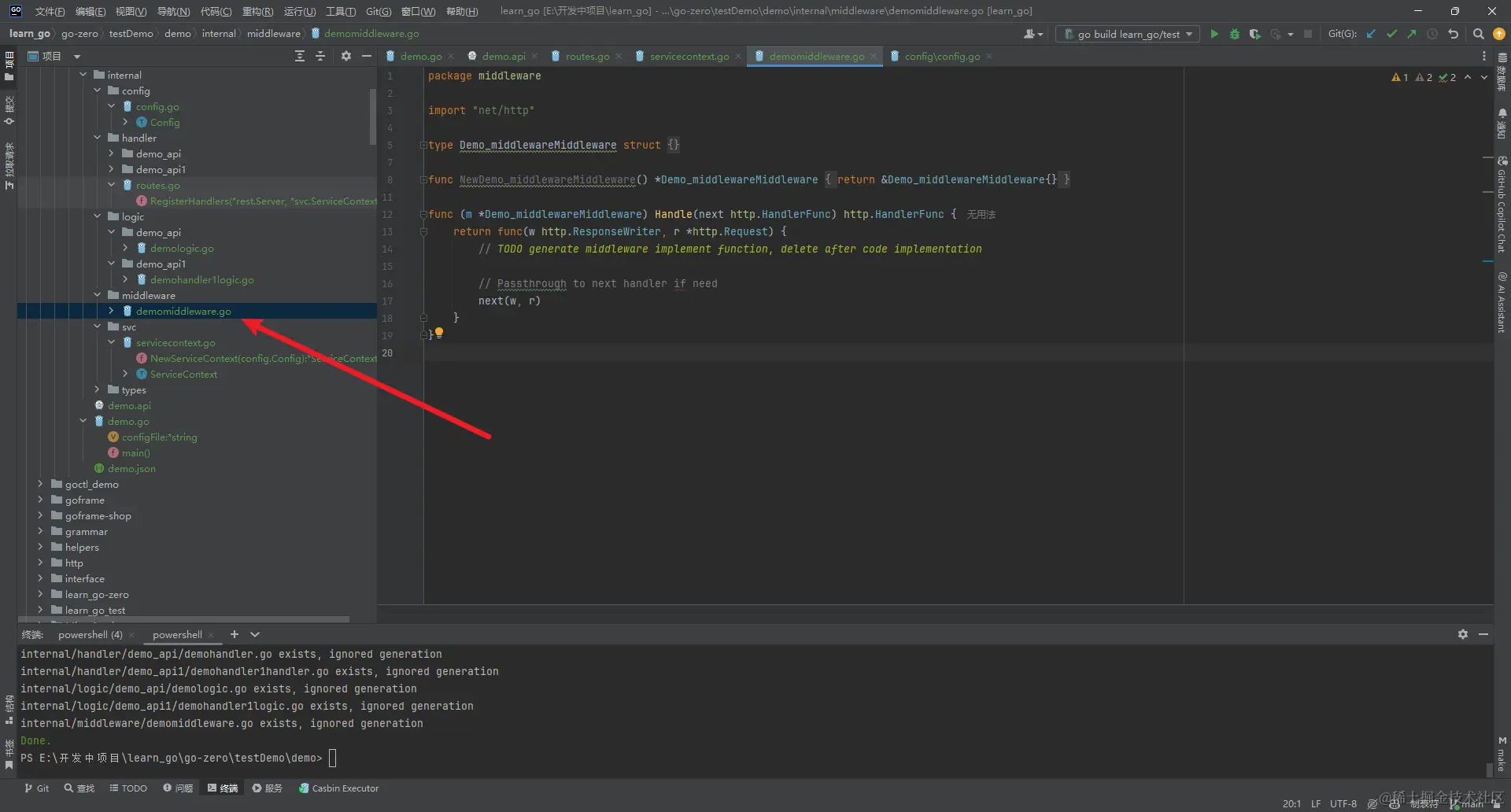Viewport: 1511px width, 812px height.
Task: Hide the terminal panel
Action: point(1483,634)
